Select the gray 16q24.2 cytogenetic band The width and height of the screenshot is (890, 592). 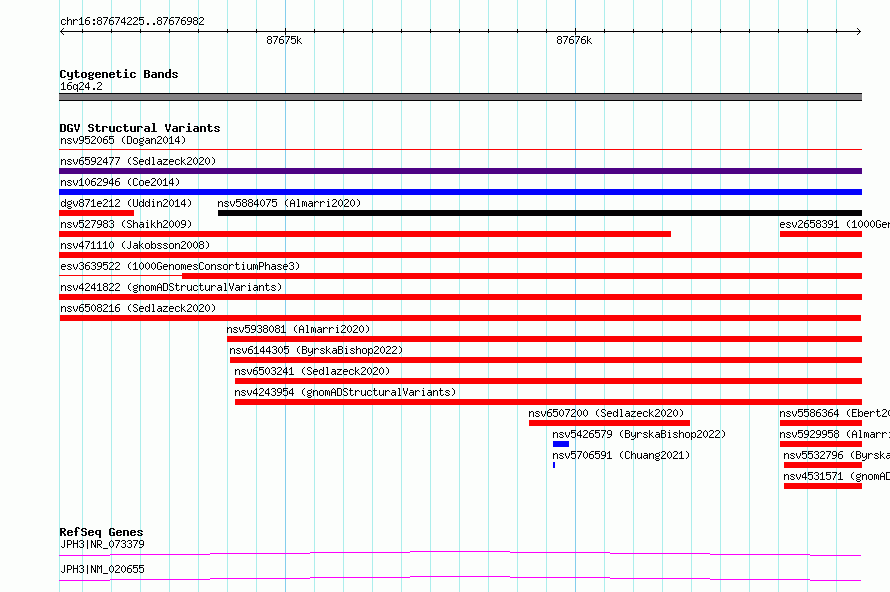pyautogui.click(x=460, y=97)
